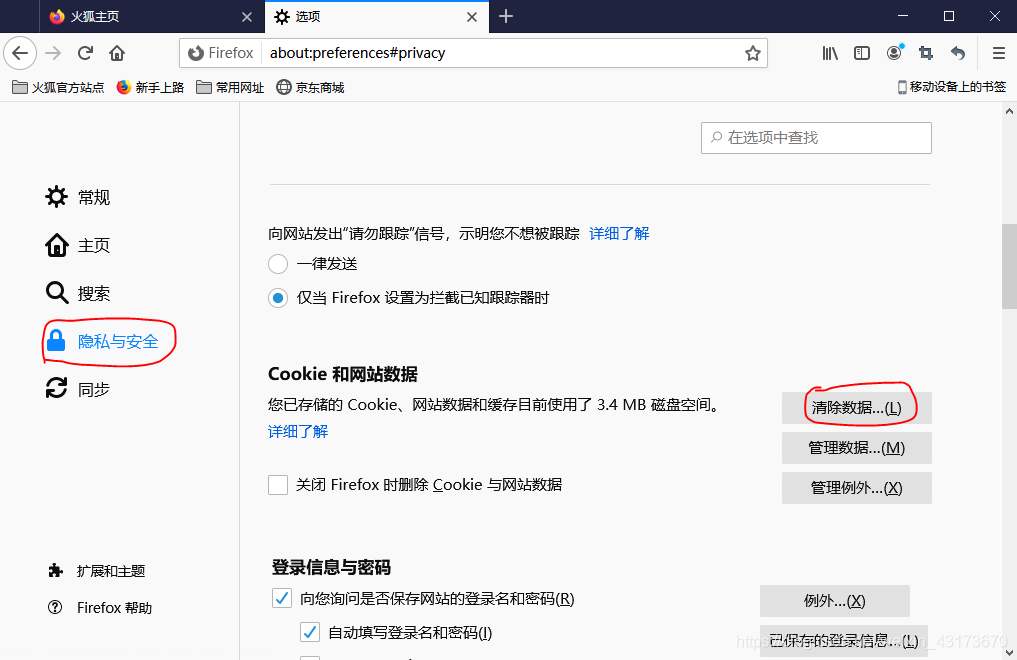Open the 常规 settings category

[78, 197]
